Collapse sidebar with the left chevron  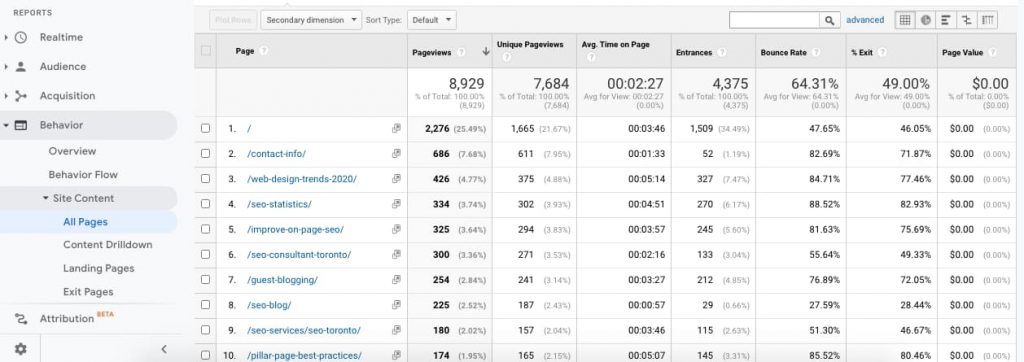164,349
